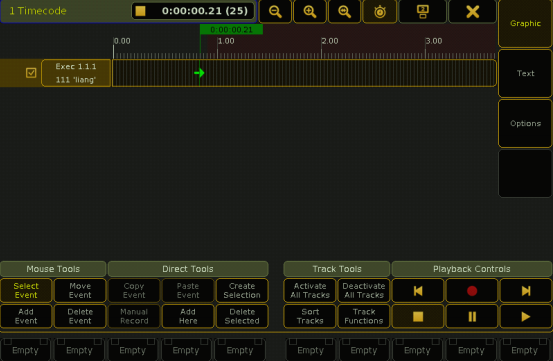Stop playback with the yellow square button

click(418, 317)
